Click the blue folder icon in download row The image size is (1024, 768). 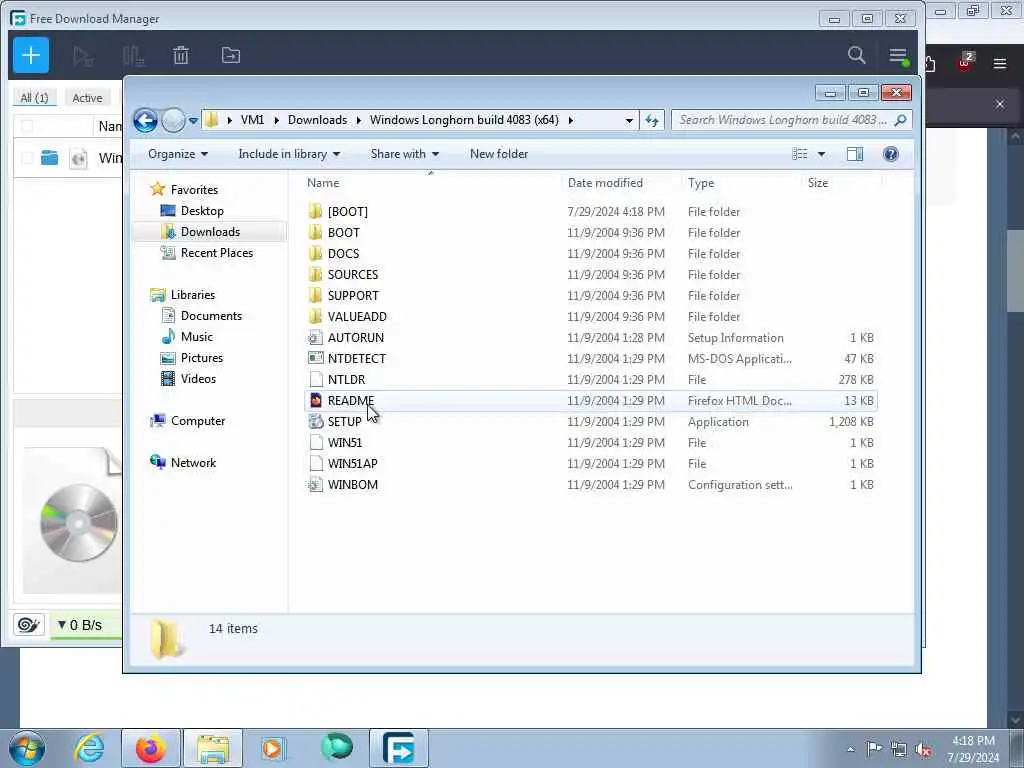click(50, 157)
